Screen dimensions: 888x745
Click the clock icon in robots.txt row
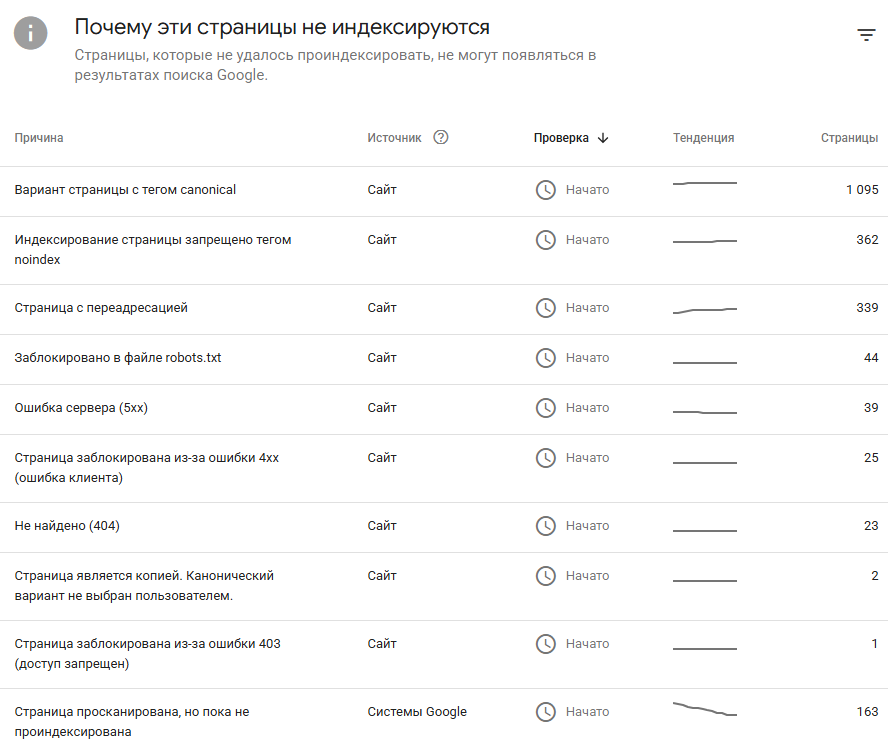545,357
